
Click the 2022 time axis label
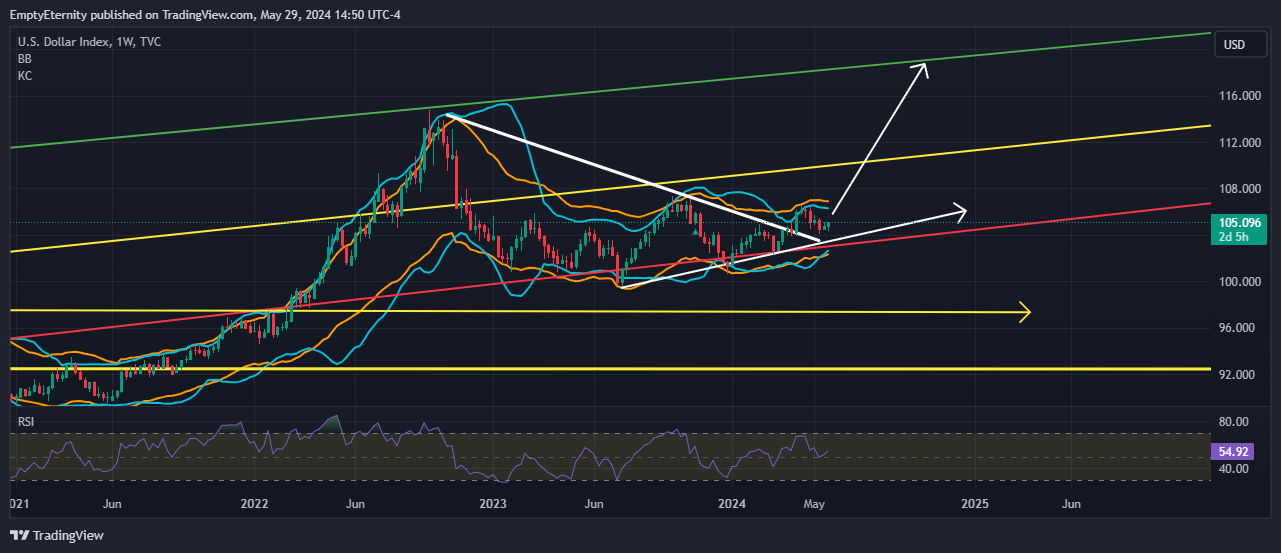pyautogui.click(x=252, y=505)
